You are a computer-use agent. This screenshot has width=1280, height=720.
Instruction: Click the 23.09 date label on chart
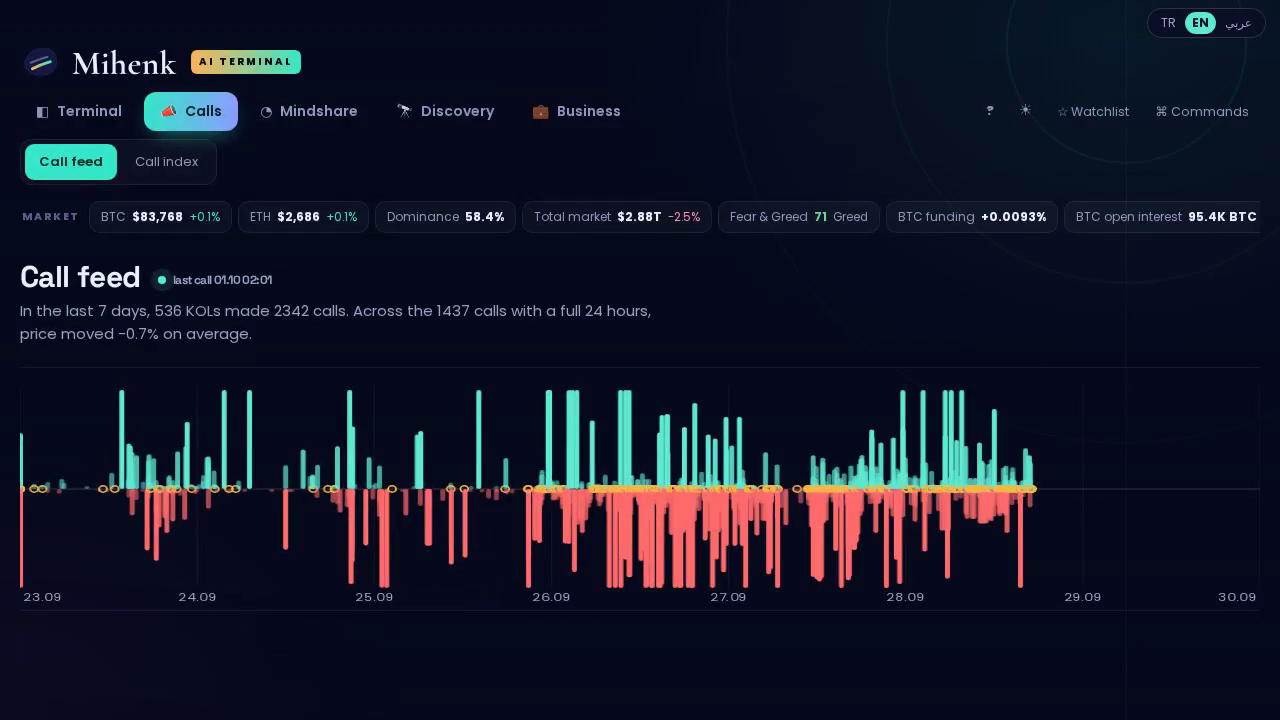click(x=42, y=597)
